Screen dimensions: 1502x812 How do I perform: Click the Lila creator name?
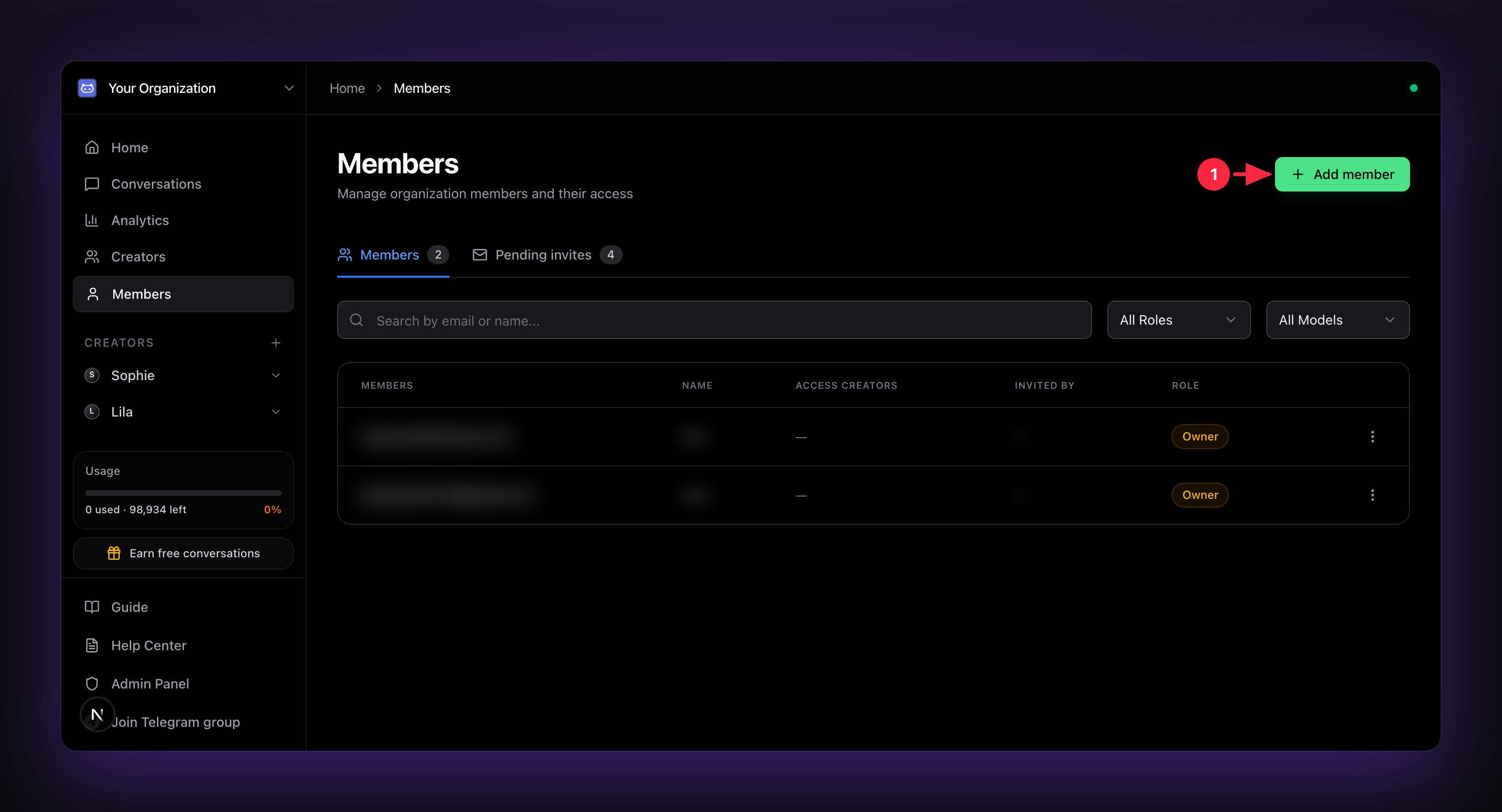tap(122, 412)
